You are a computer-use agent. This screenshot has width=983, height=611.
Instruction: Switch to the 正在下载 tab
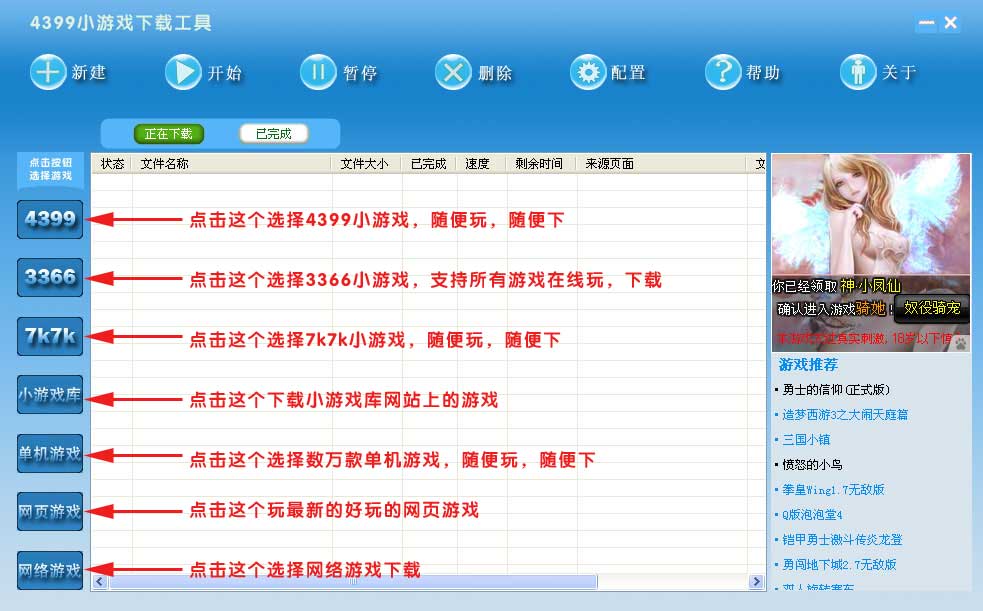tap(169, 133)
